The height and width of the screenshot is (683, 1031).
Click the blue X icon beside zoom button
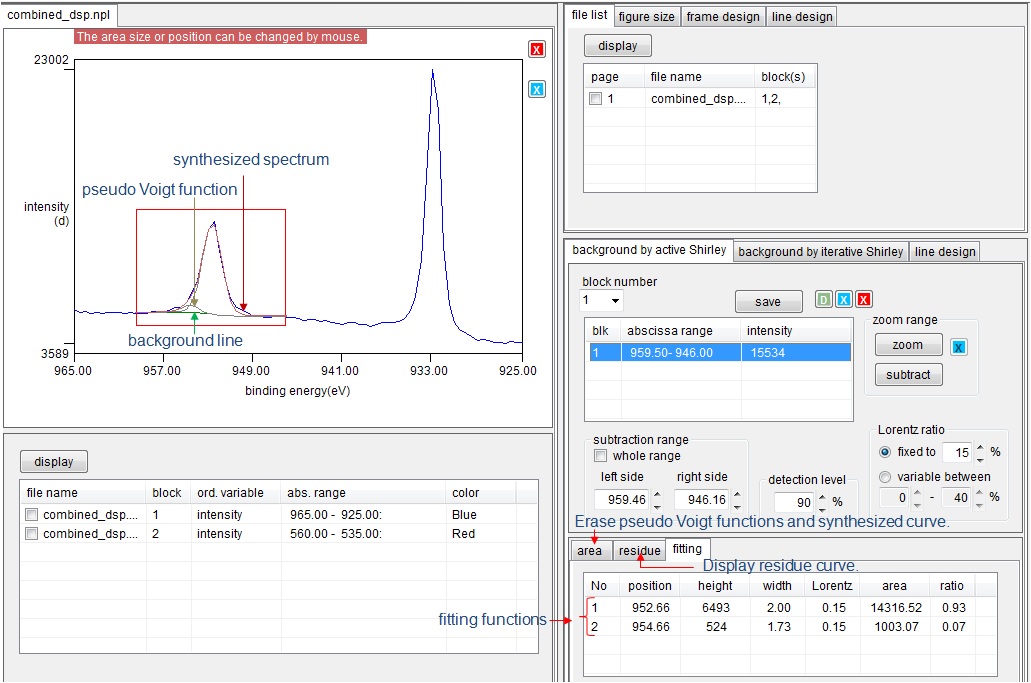(959, 347)
